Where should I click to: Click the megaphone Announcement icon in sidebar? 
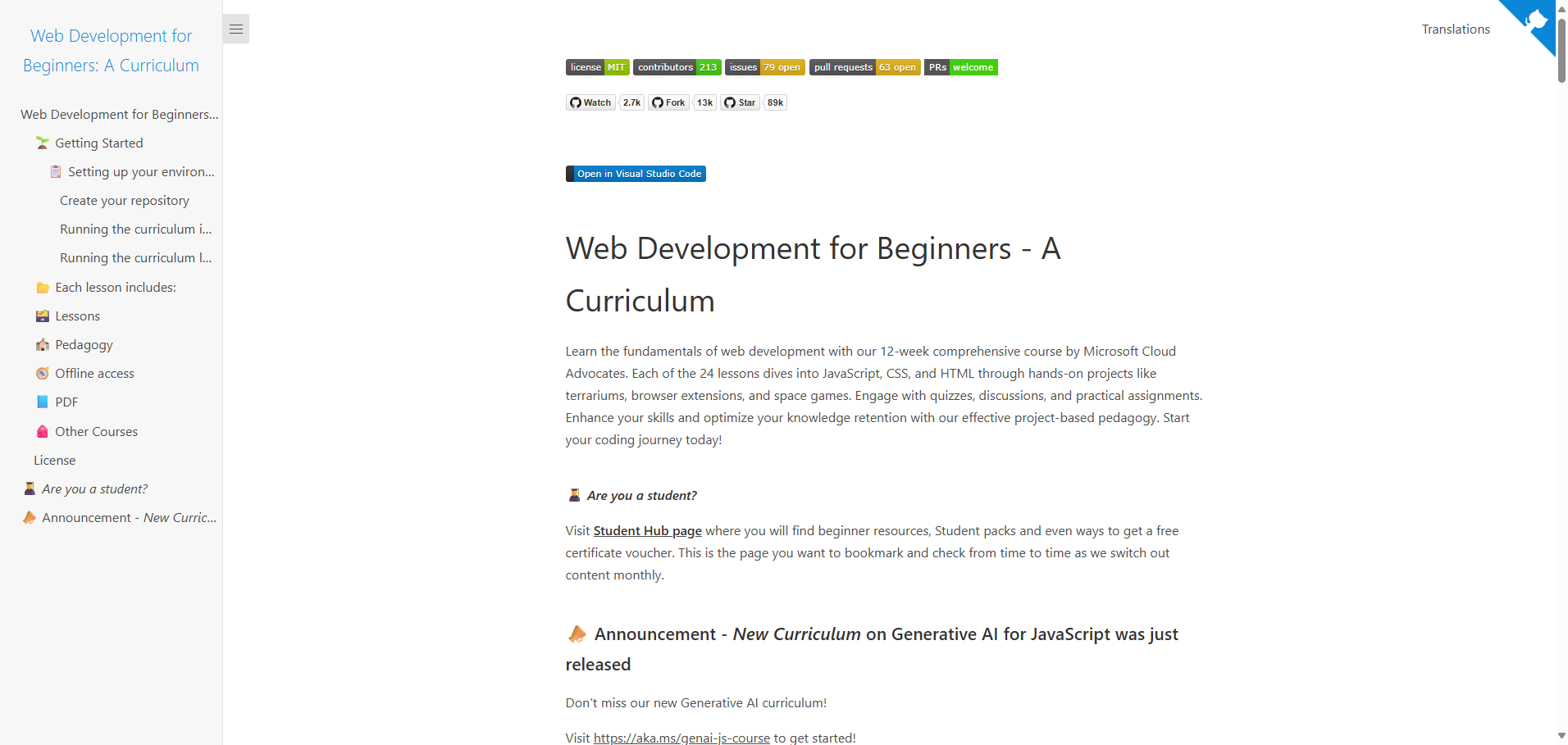tap(30, 517)
